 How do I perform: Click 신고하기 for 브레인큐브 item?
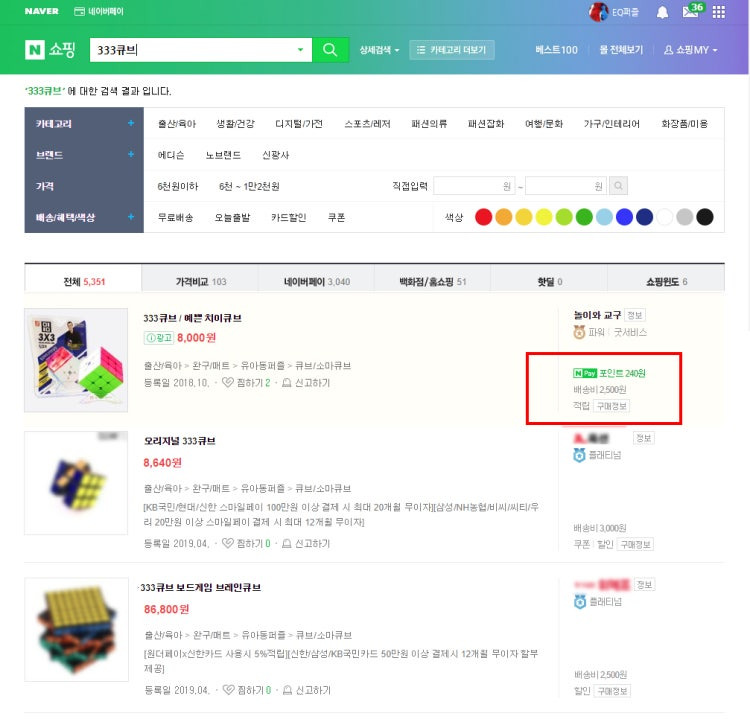pyautogui.click(x=307, y=690)
